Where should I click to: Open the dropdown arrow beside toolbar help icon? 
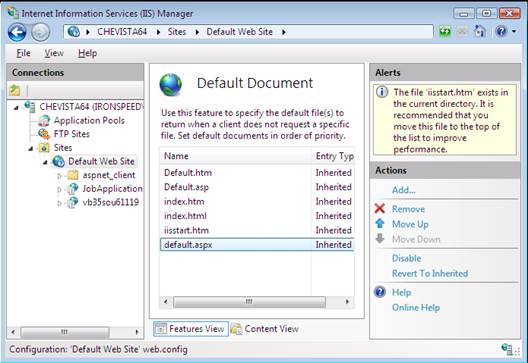(514, 32)
